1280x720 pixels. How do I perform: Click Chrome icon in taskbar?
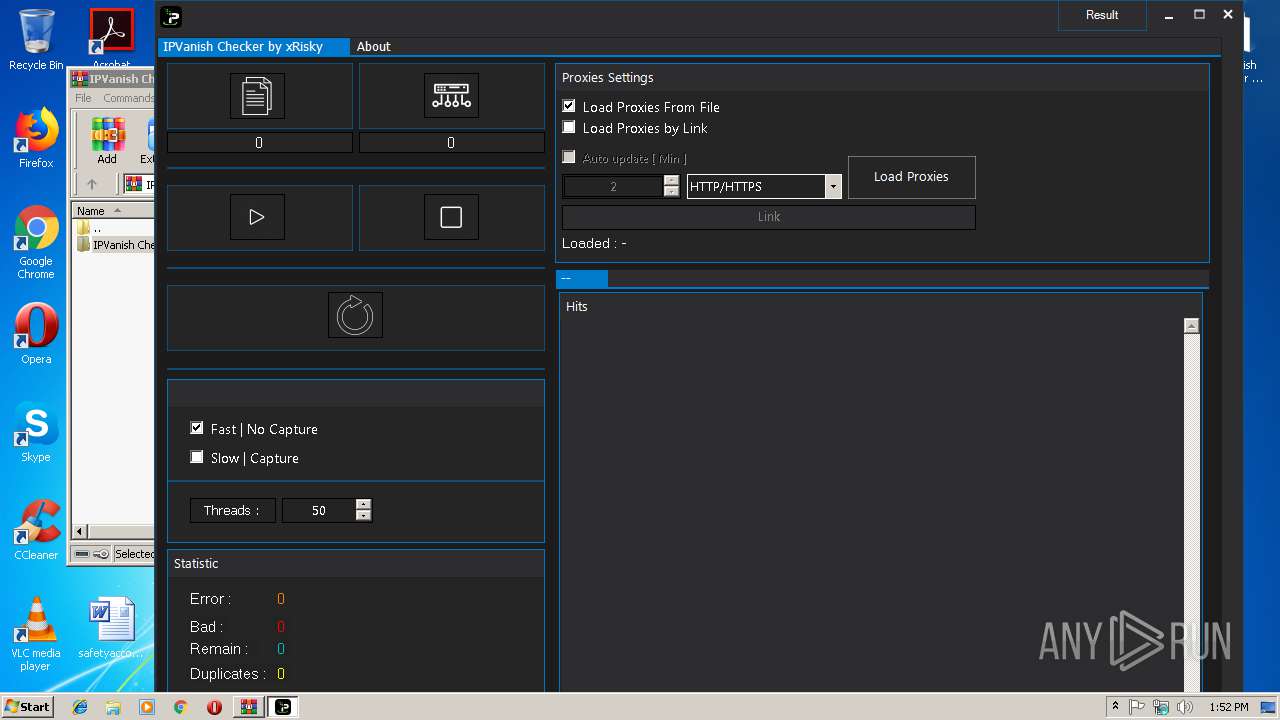tap(180, 707)
